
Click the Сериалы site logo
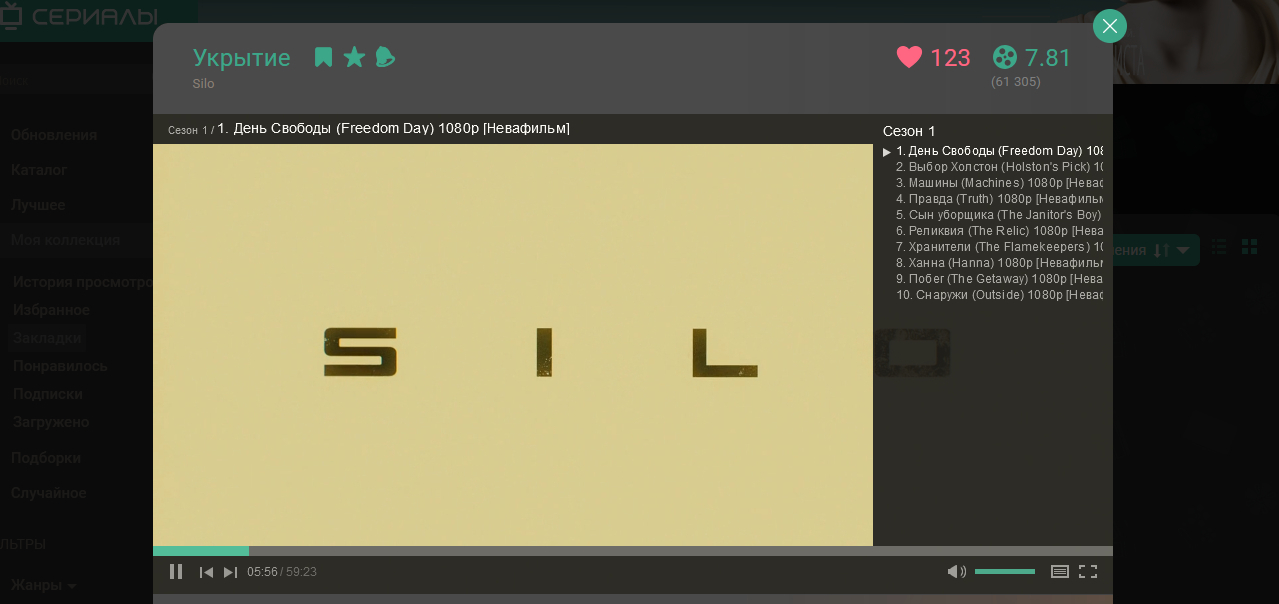click(x=80, y=17)
